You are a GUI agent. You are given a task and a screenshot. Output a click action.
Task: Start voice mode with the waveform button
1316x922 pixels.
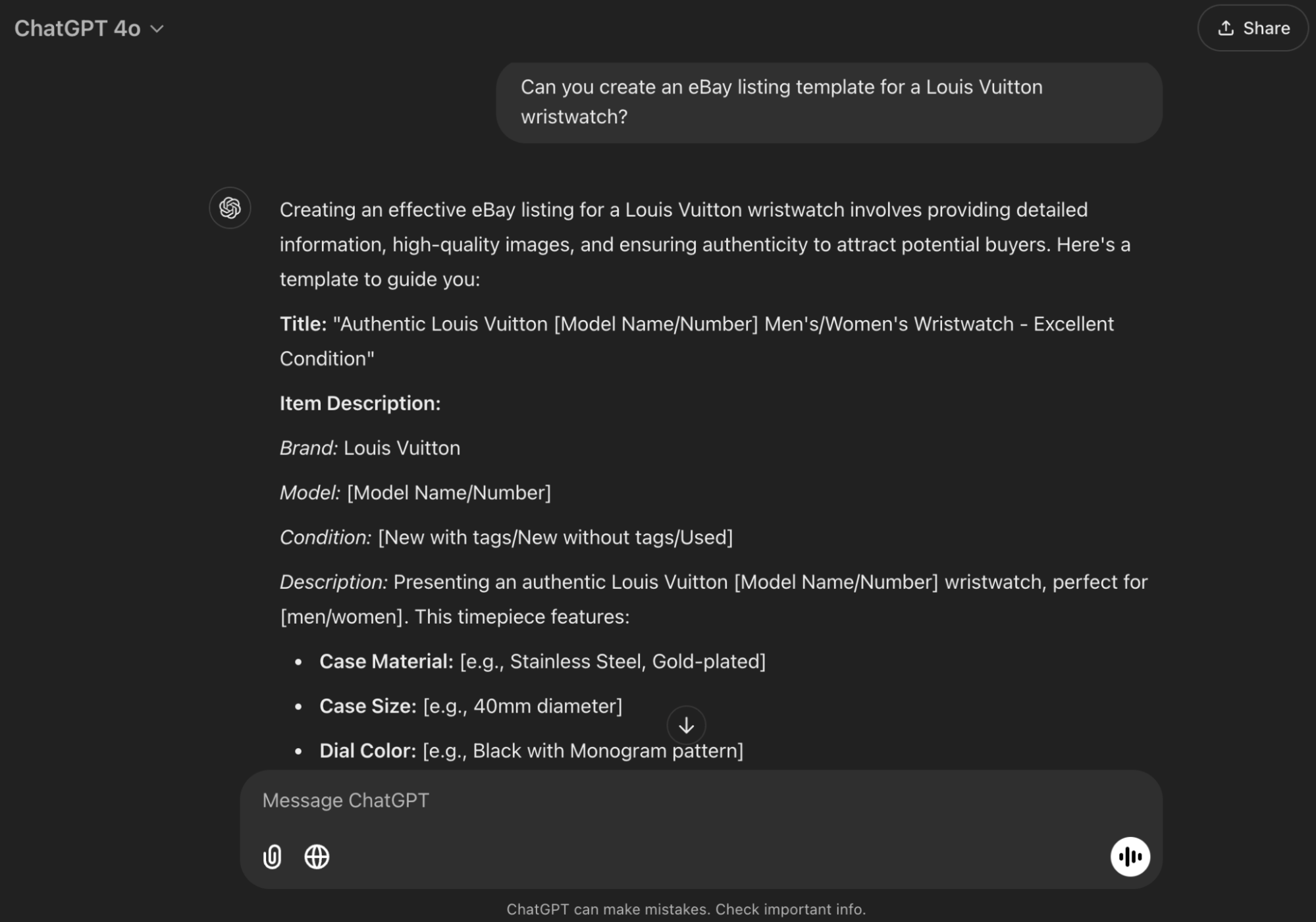click(1130, 857)
